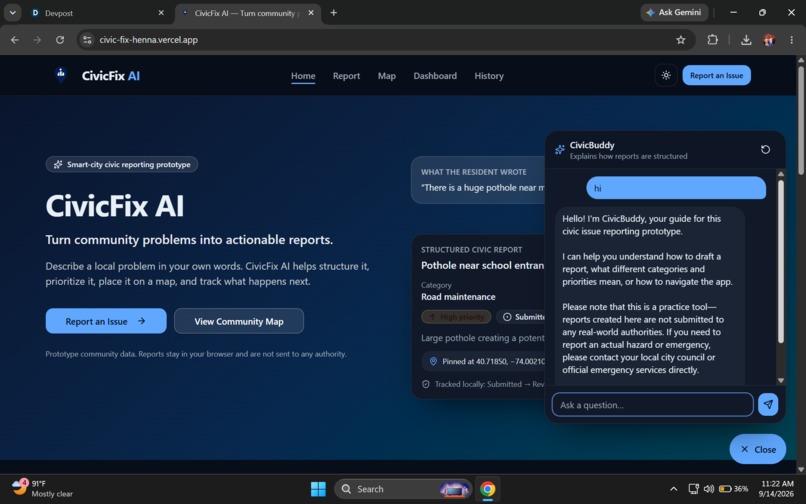806x504 pixels.
Task: Go to the Home nav link
Action: click(303, 76)
